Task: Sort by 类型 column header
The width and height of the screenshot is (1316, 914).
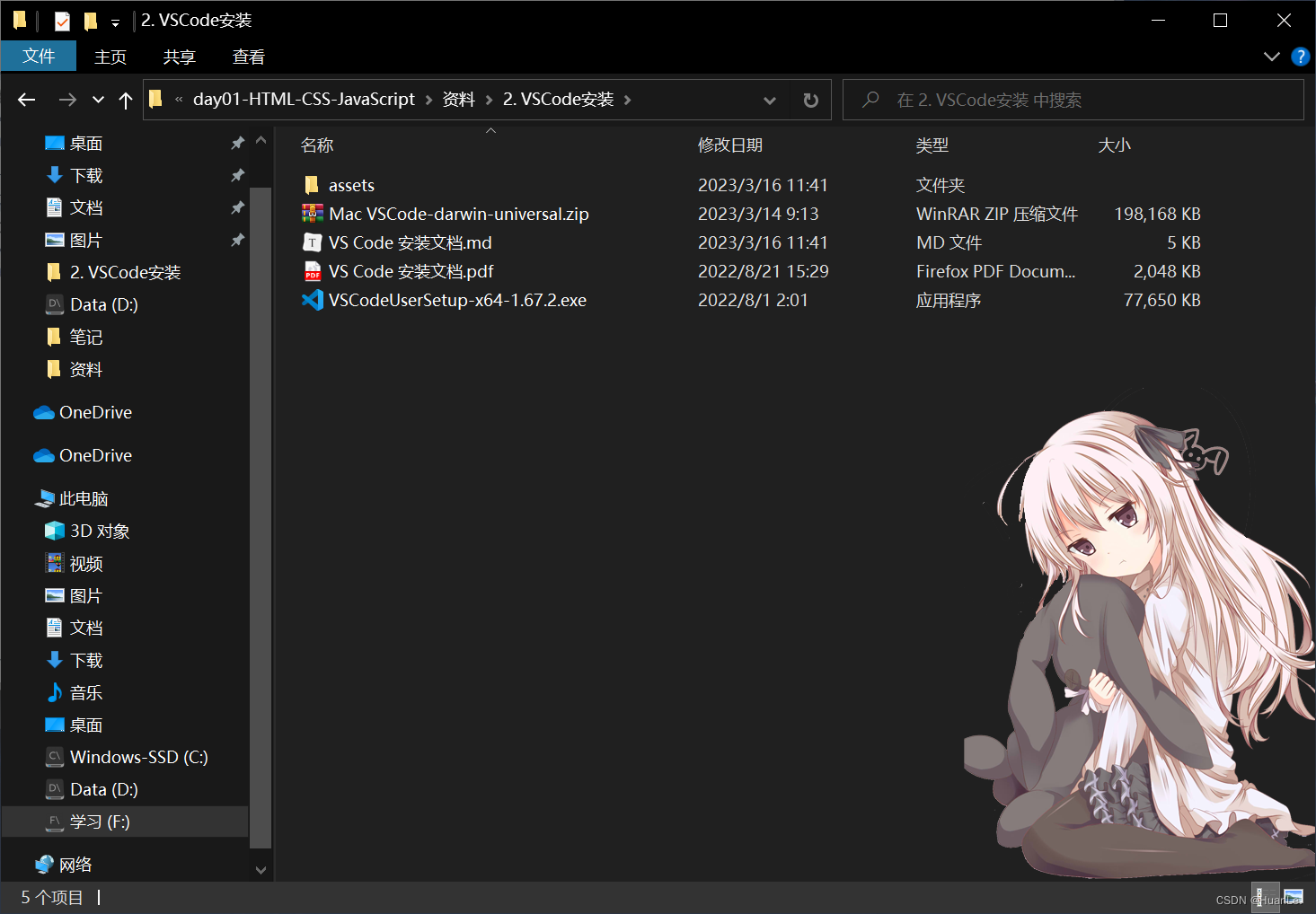Action: [x=932, y=145]
